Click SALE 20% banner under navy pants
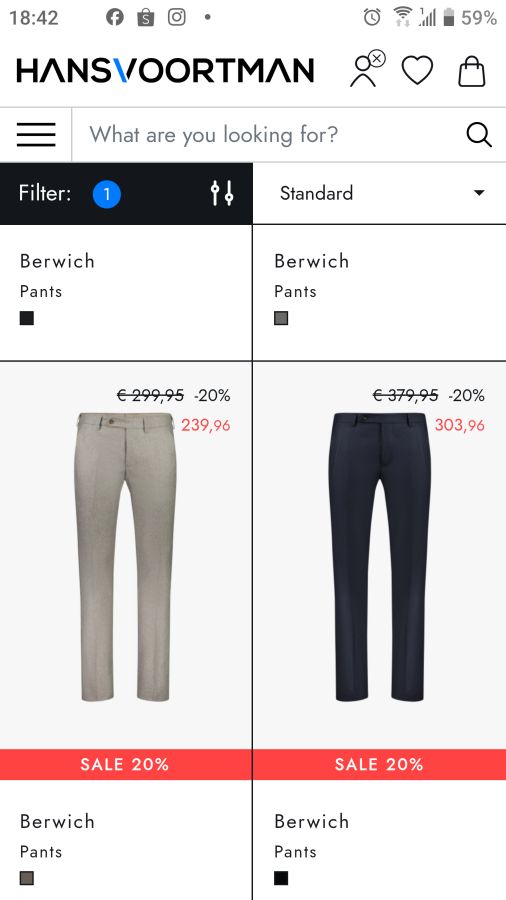506x900 pixels. click(379, 765)
